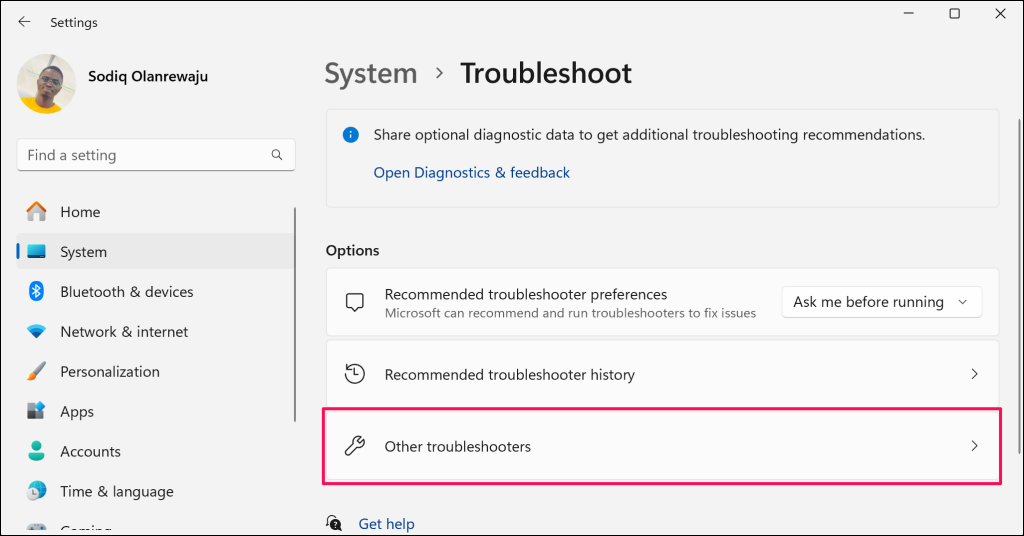The height and width of the screenshot is (536, 1024).
Task: Click the search magnifier icon
Action: [277, 155]
